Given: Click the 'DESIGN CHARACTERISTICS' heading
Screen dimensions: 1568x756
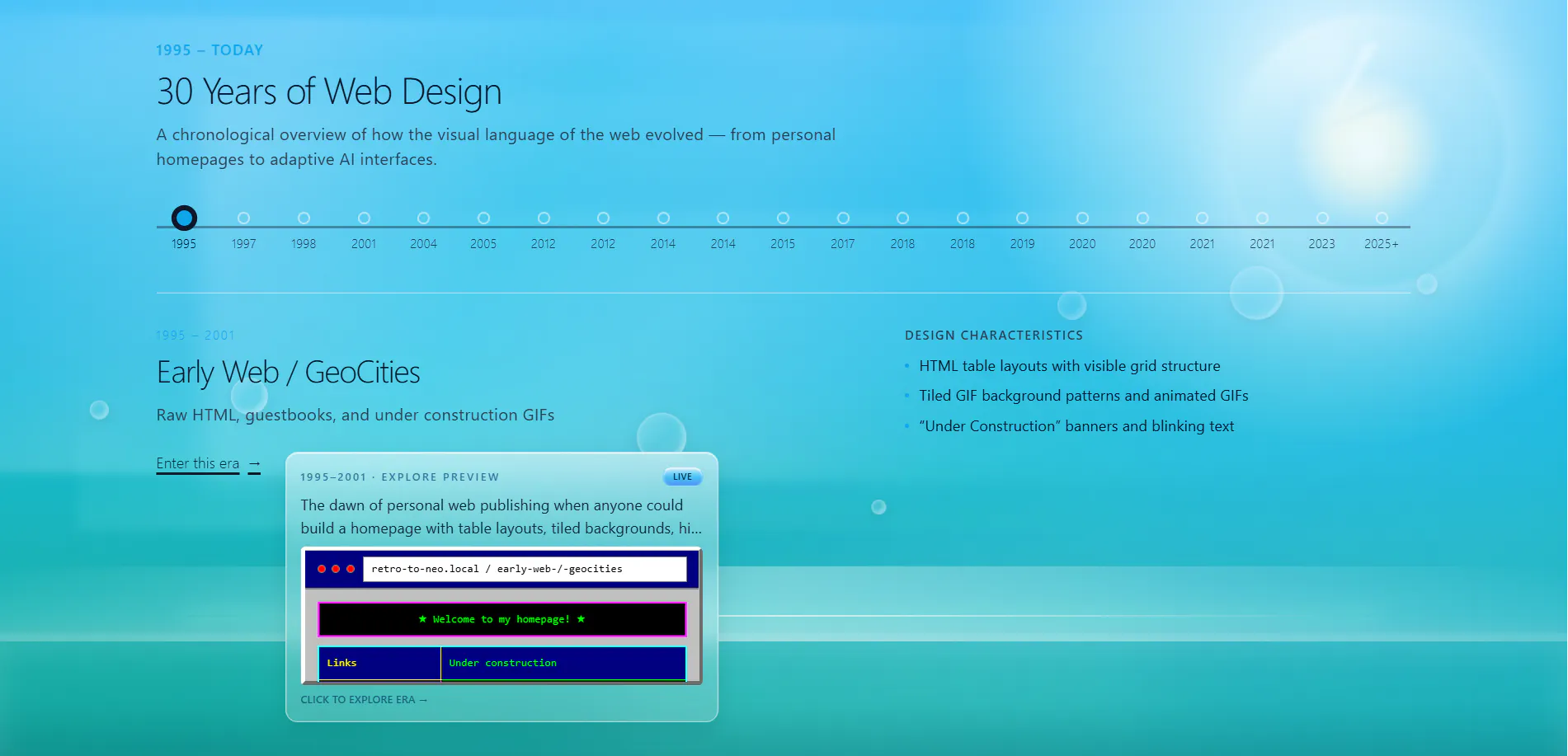Looking at the screenshot, I should [994, 336].
